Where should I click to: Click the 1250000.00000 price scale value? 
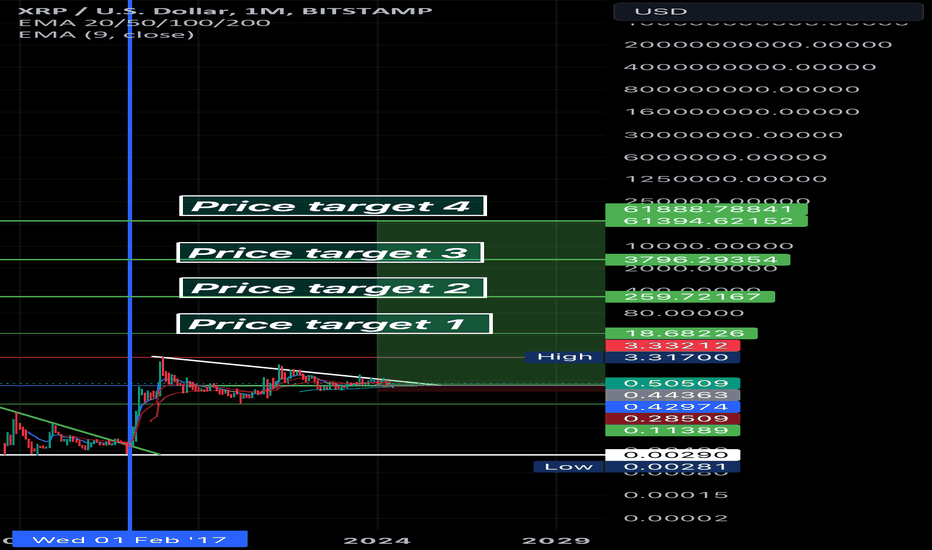pyautogui.click(x=725, y=178)
